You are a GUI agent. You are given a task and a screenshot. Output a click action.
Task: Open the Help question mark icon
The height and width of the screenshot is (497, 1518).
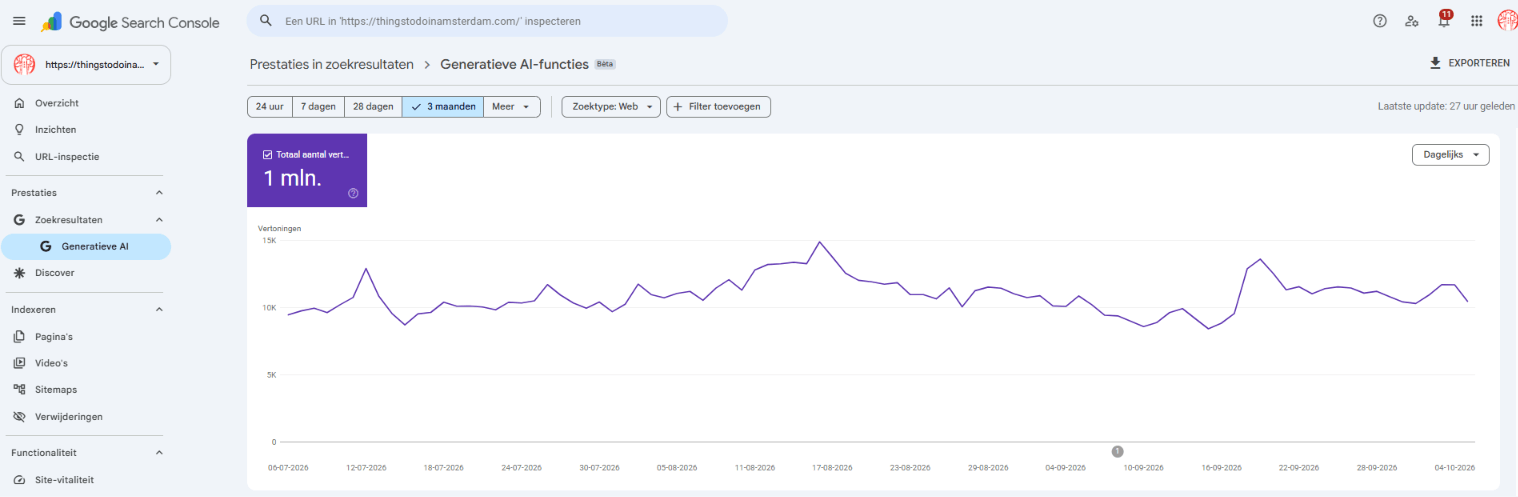pyautogui.click(x=1380, y=20)
